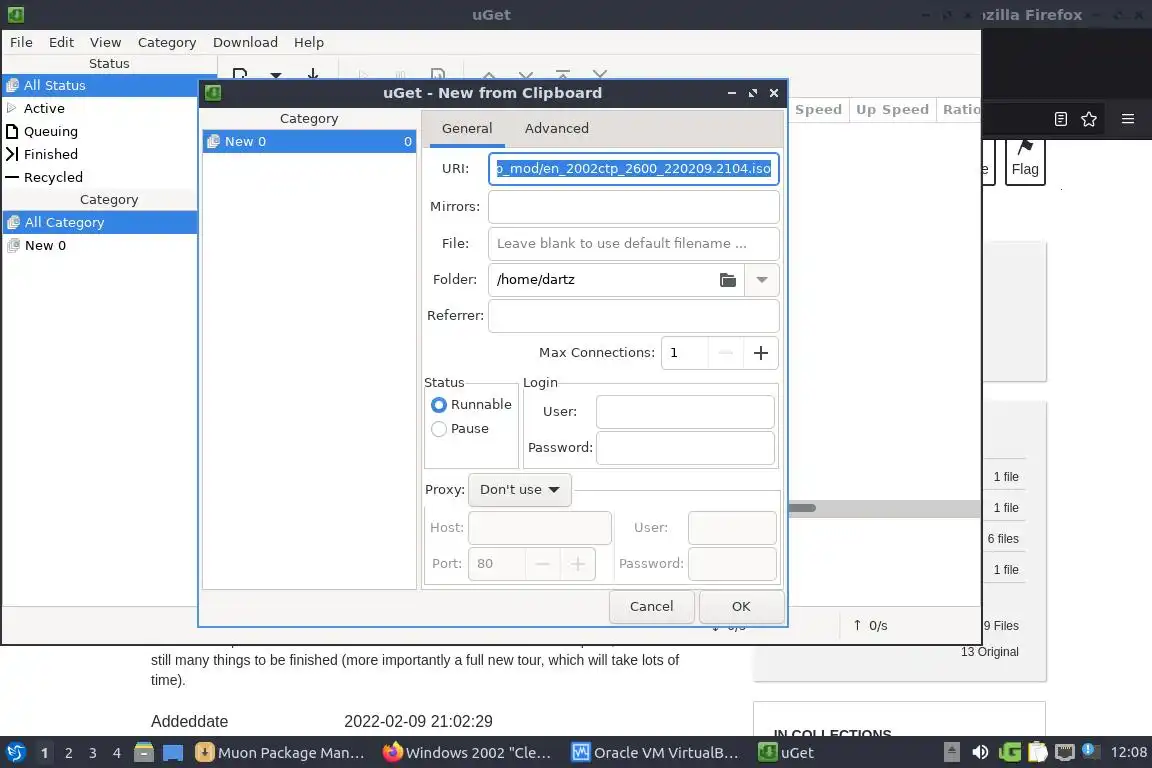The height and width of the screenshot is (768, 1152).
Task: Select All Category in main window sidebar
Action: click(99, 223)
